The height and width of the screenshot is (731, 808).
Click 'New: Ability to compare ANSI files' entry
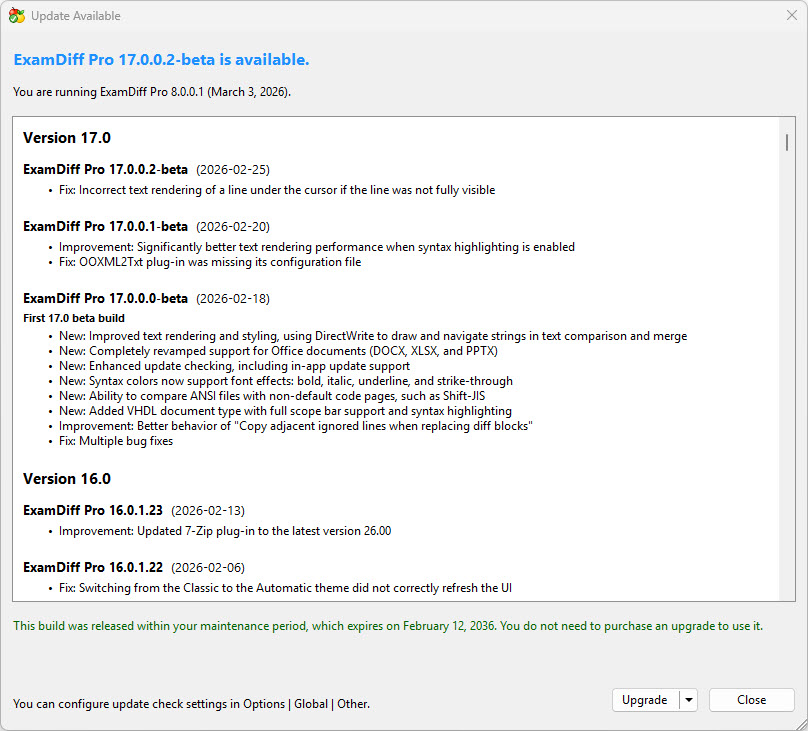click(x=272, y=396)
